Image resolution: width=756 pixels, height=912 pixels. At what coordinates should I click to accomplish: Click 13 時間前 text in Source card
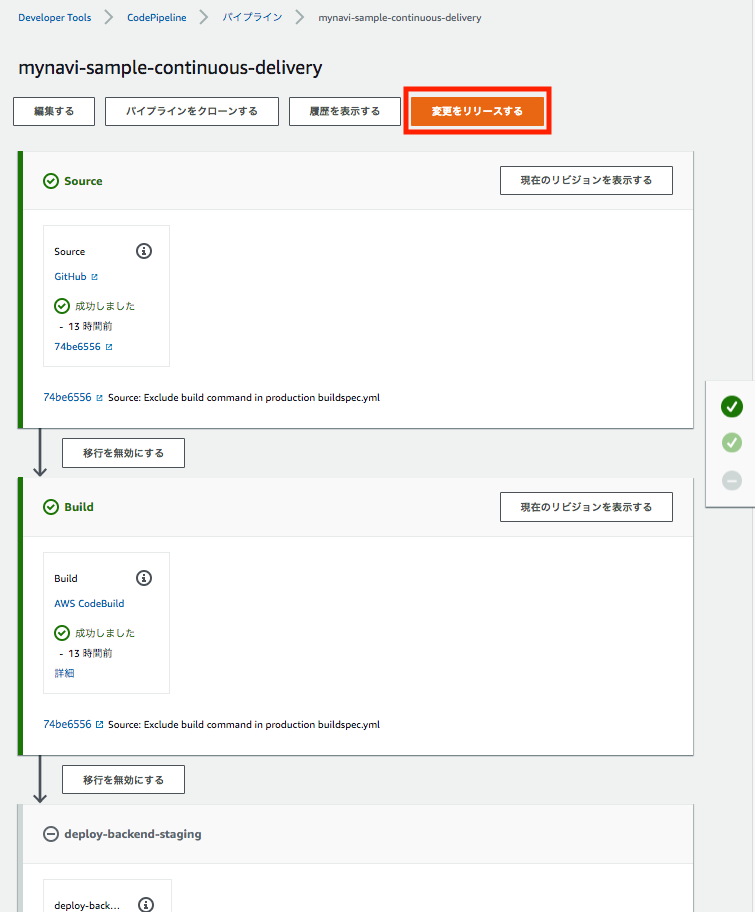90,326
